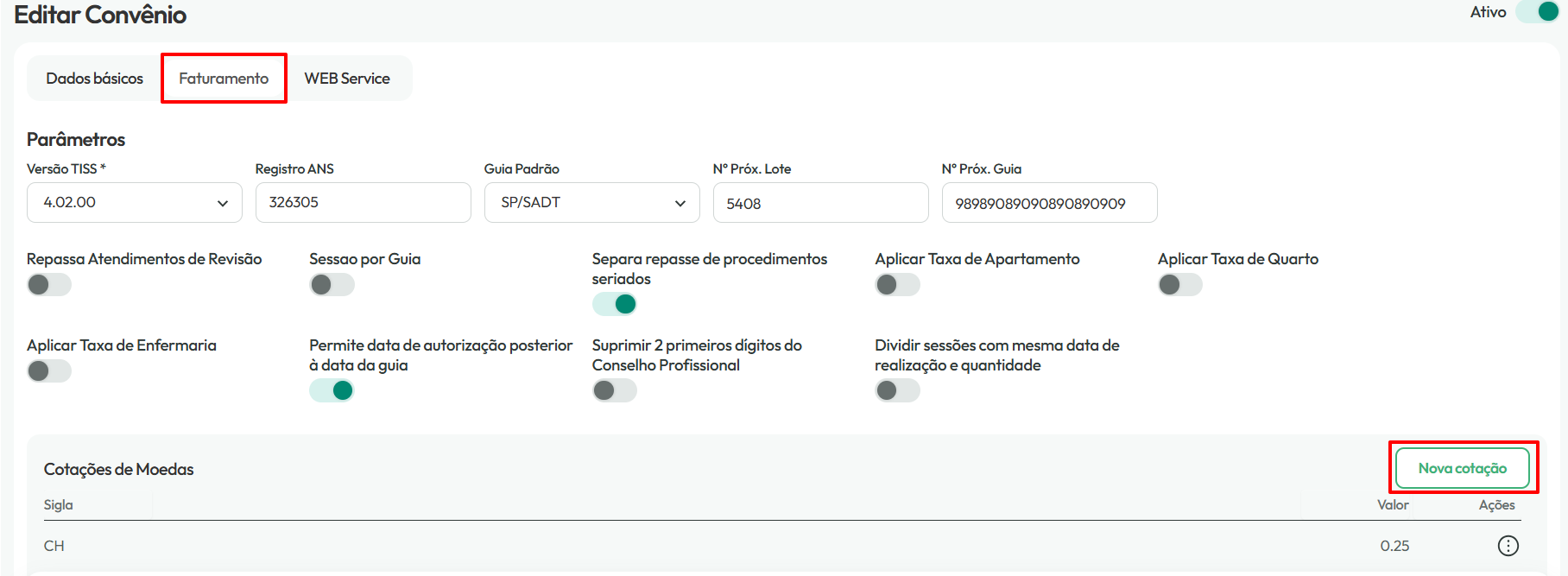Screen dimensions: 1568x576
Task: Enable Sessao por Guia toggle
Action: point(332,284)
